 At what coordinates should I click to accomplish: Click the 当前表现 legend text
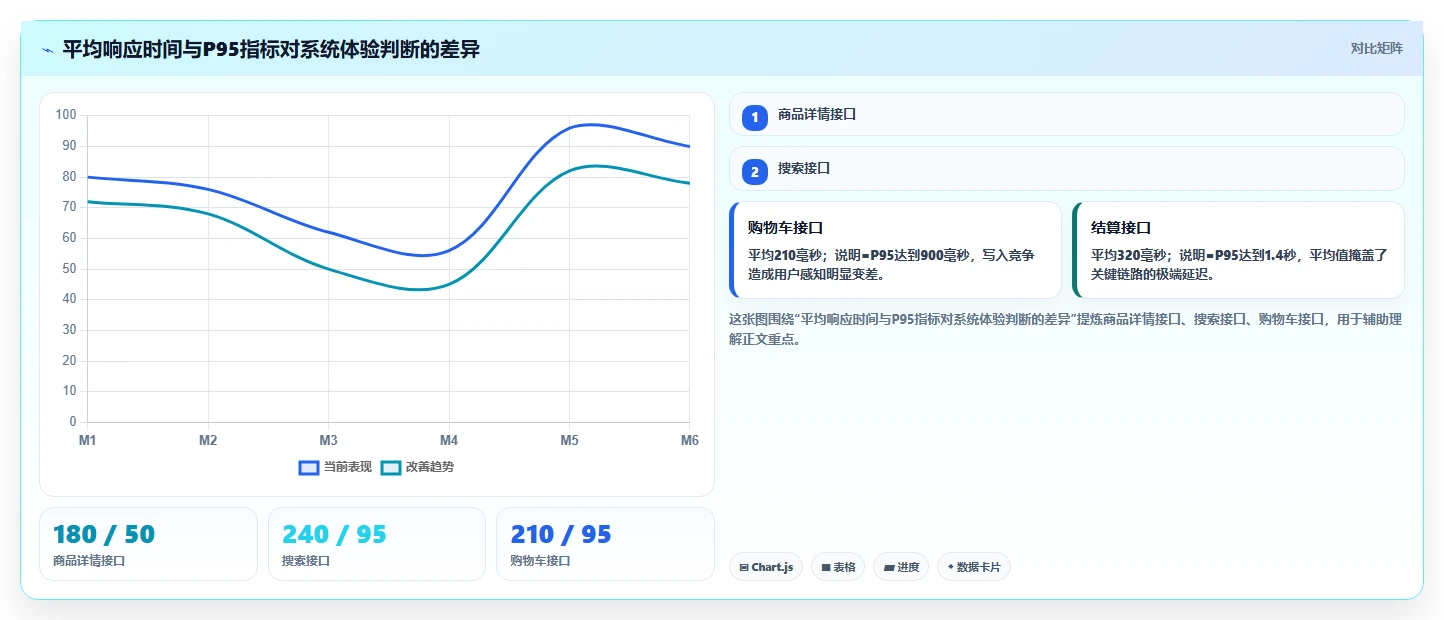tap(348, 467)
